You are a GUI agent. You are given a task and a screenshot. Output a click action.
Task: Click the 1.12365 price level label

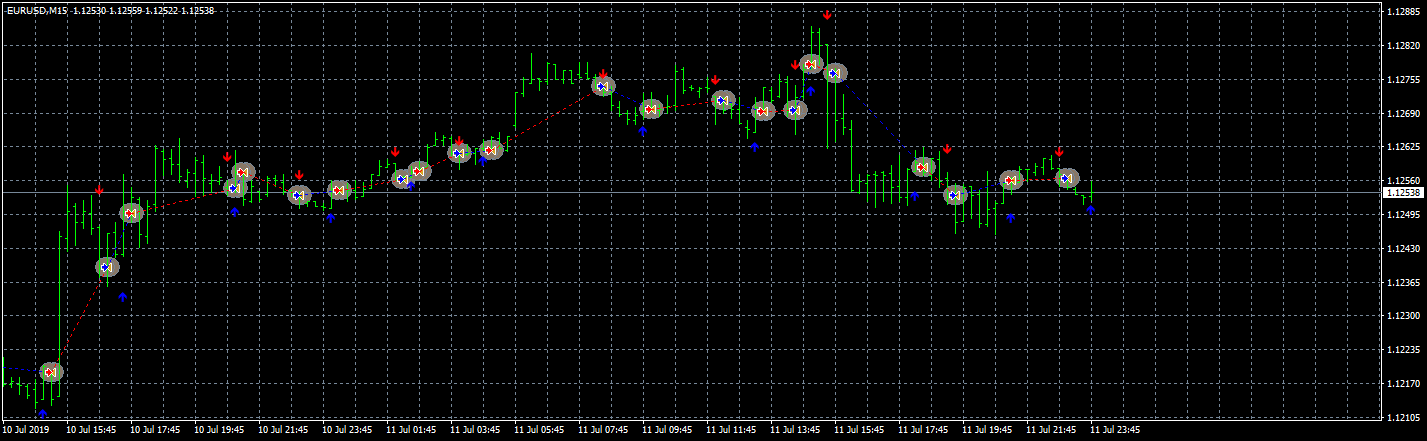coord(1402,282)
